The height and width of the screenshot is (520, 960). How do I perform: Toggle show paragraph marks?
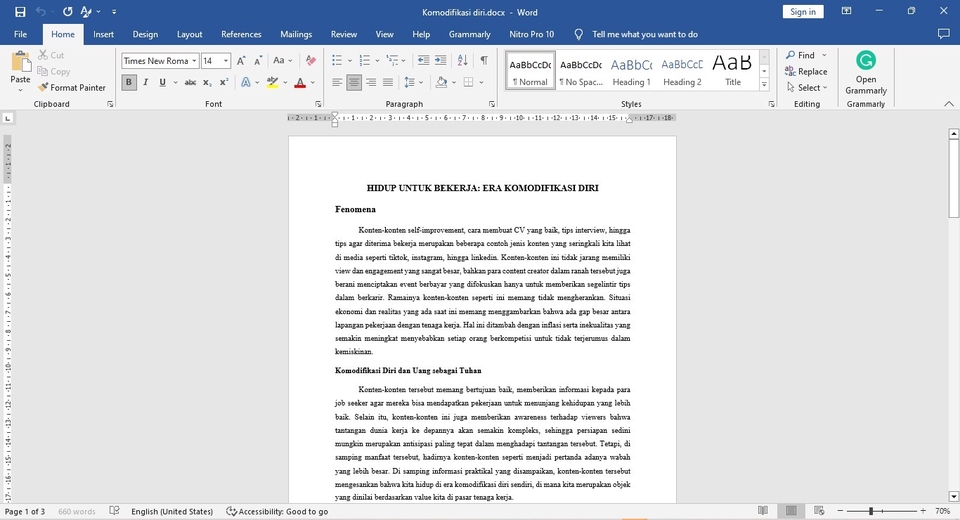pyautogui.click(x=484, y=61)
